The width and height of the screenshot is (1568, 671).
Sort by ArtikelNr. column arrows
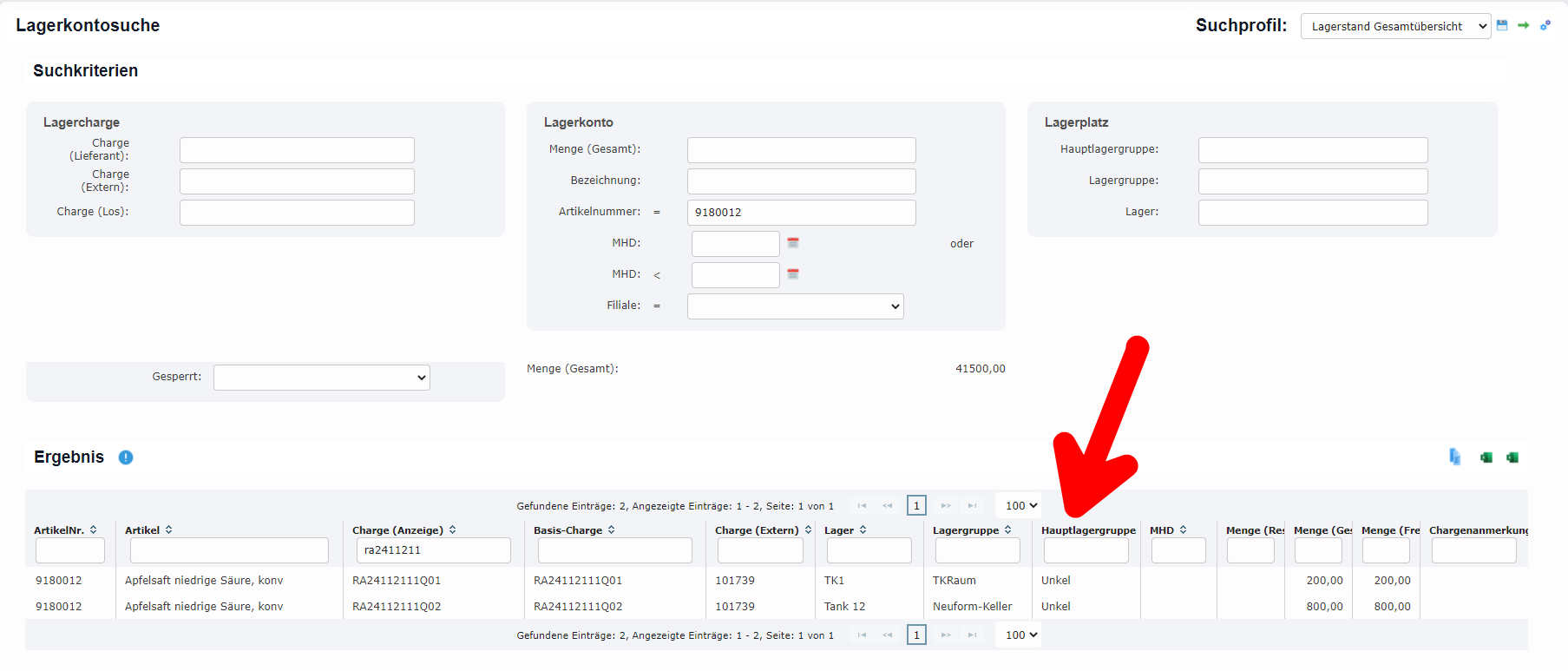pyautogui.click(x=93, y=530)
